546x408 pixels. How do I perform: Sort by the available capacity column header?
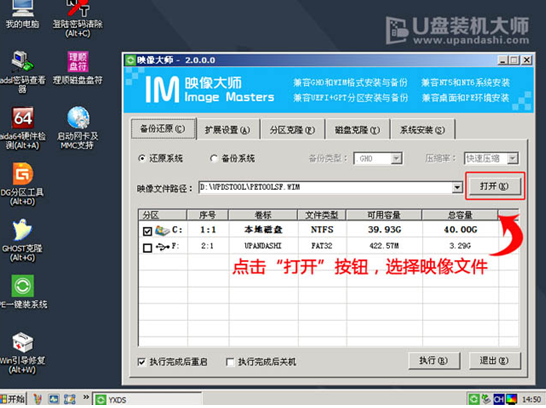click(384, 215)
